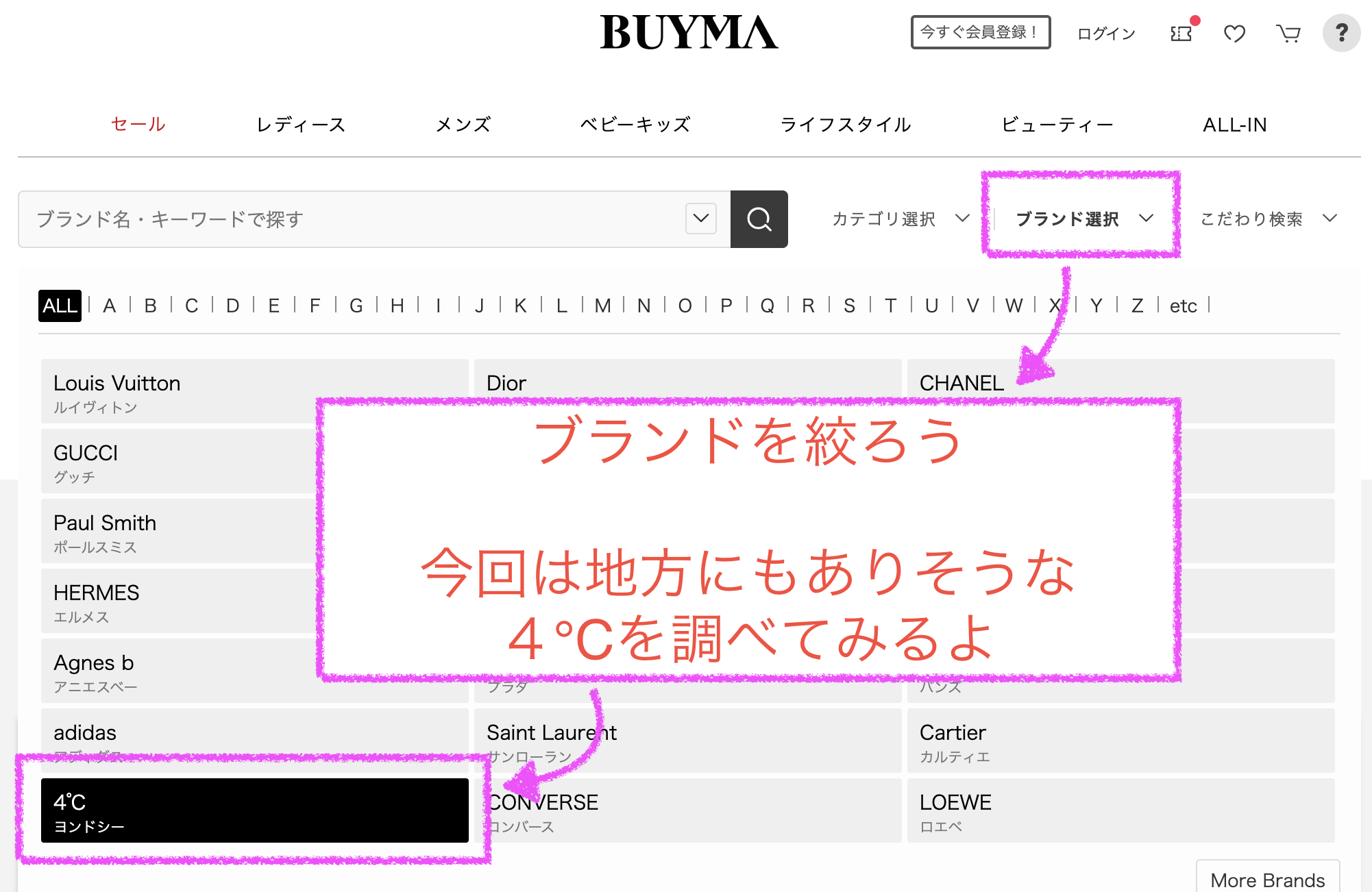Filter brands by letter K
This screenshot has height=892, width=1372.
click(x=521, y=306)
